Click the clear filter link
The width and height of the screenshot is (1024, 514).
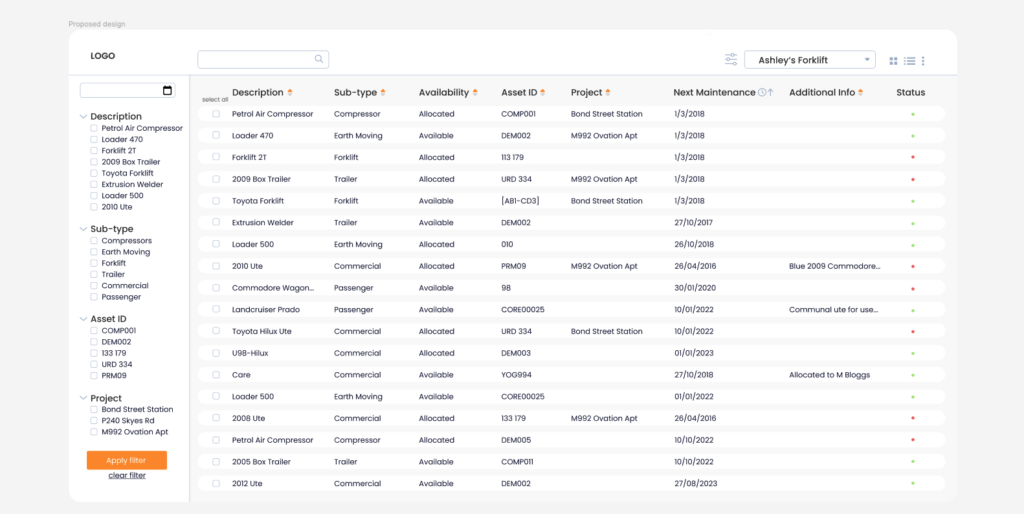(x=127, y=476)
